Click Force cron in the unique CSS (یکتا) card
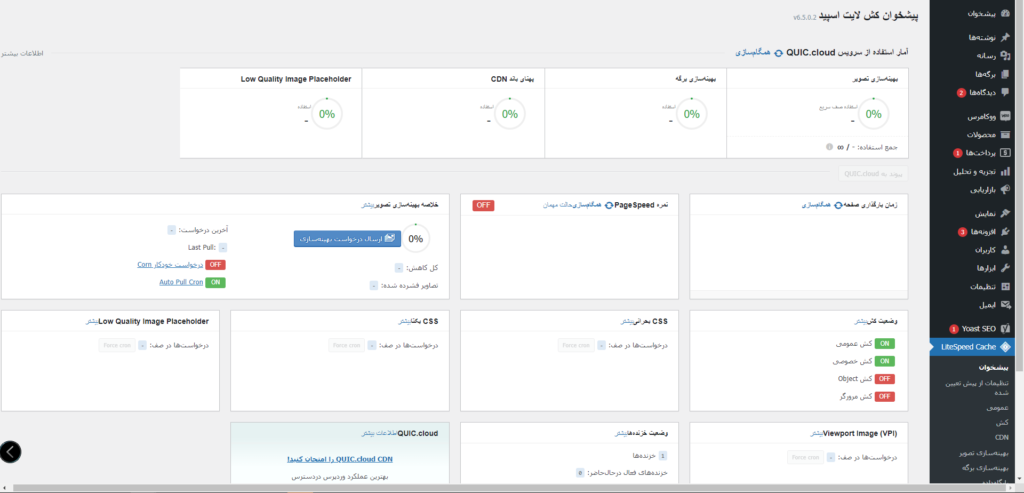1024x493 pixels. click(x=347, y=345)
